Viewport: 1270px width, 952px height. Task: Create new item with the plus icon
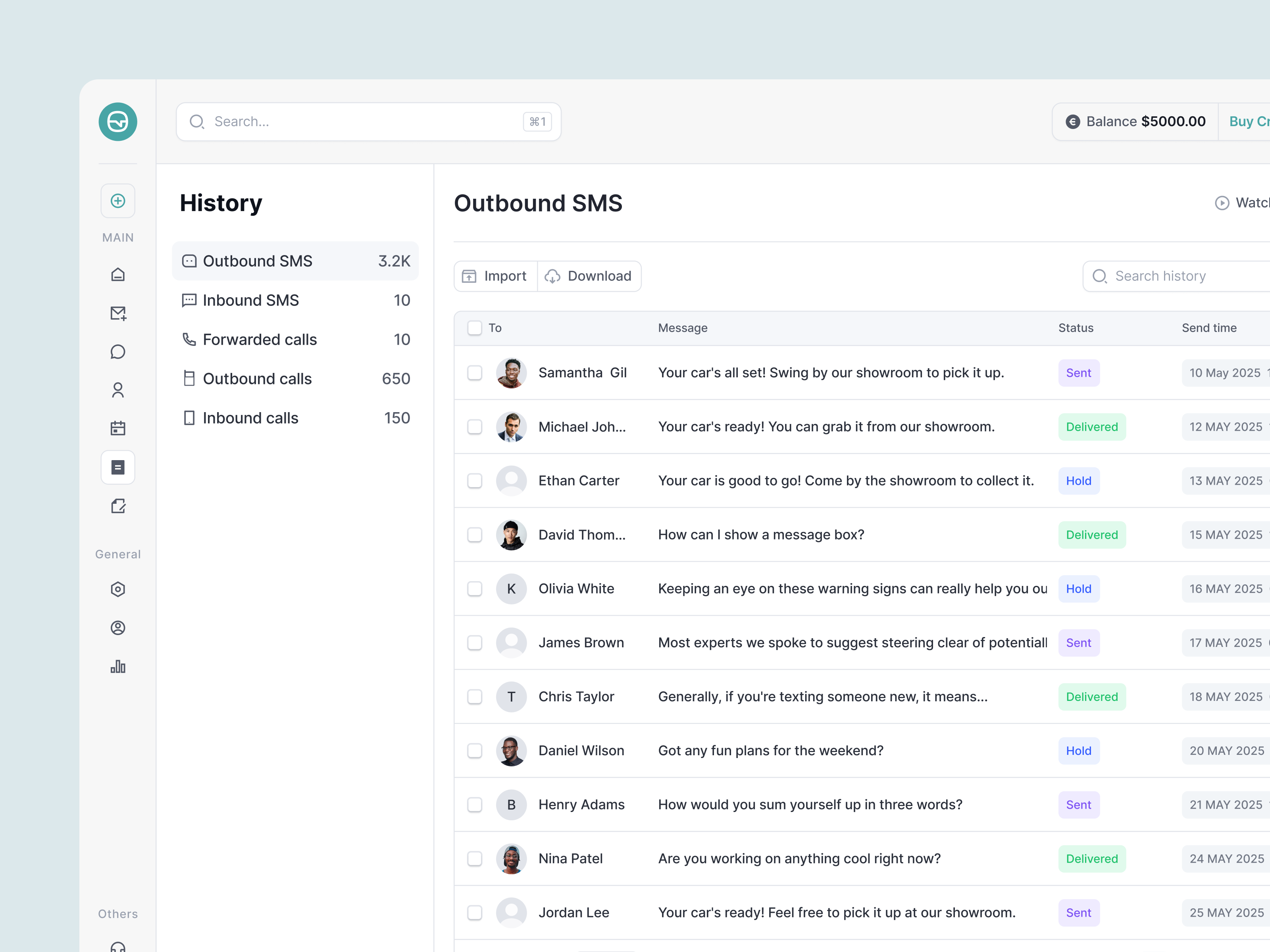[x=118, y=200]
